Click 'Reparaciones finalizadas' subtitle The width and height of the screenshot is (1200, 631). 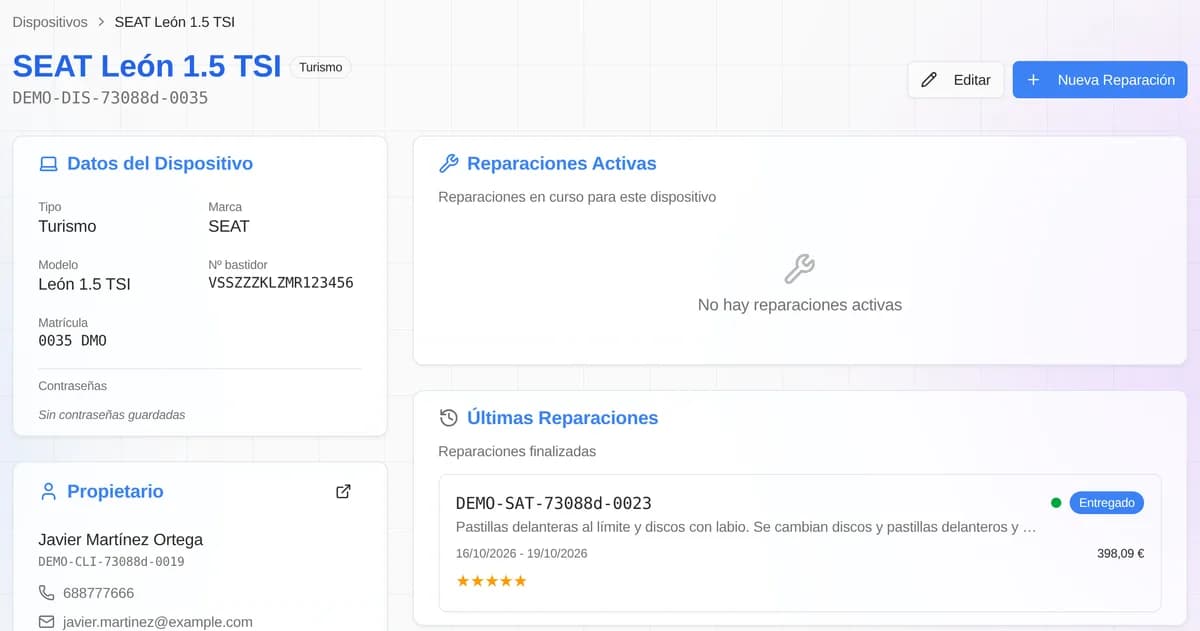pyautogui.click(x=517, y=452)
